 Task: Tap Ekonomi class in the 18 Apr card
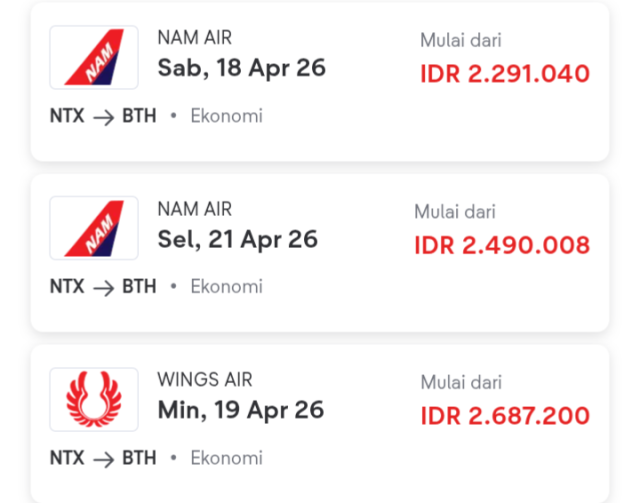[x=226, y=116]
